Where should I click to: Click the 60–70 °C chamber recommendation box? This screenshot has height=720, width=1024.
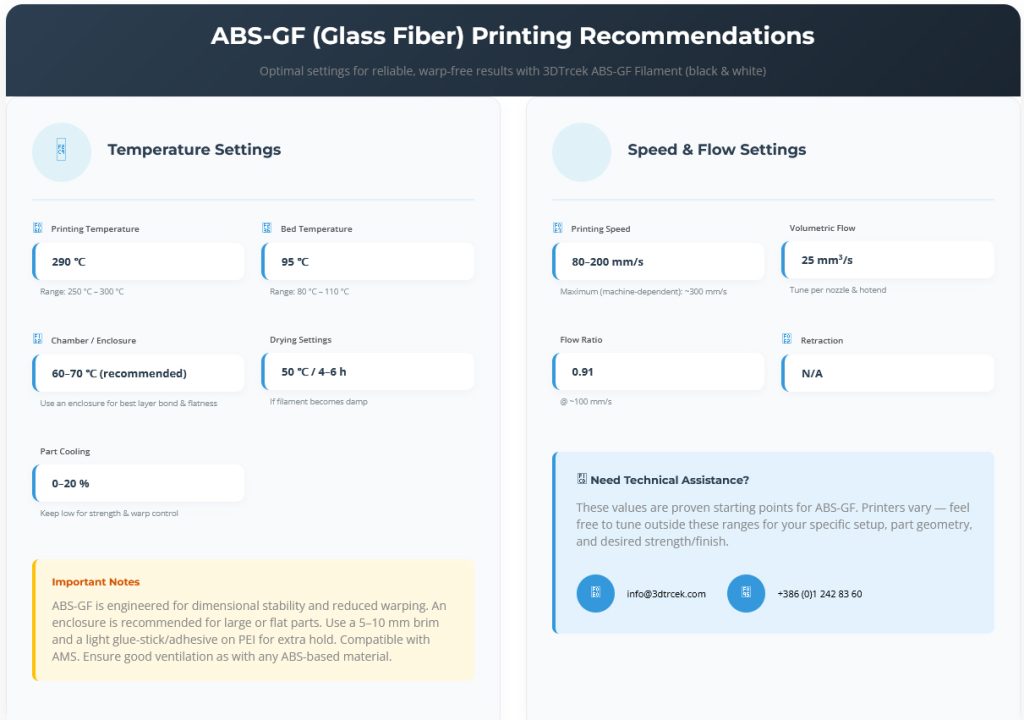click(139, 373)
